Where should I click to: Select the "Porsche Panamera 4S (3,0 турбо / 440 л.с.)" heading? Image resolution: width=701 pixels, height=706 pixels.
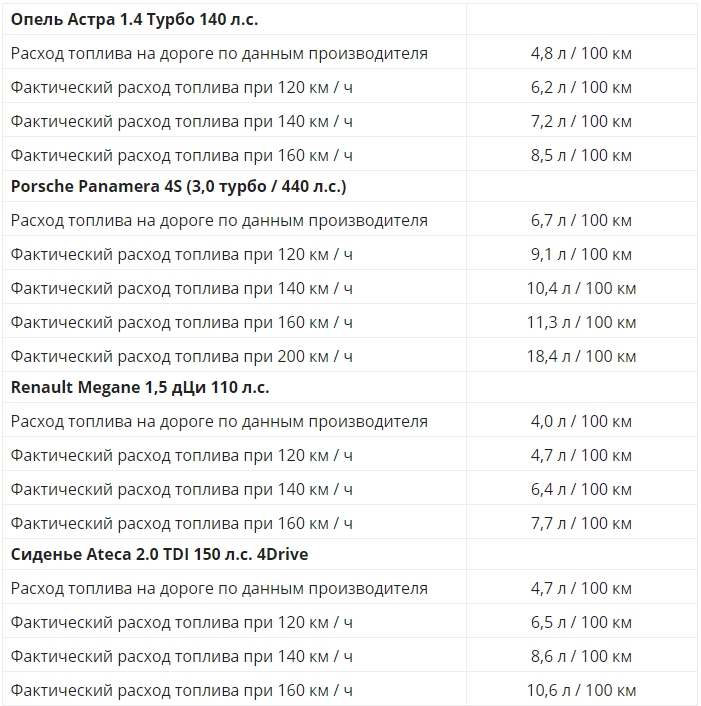click(178, 186)
